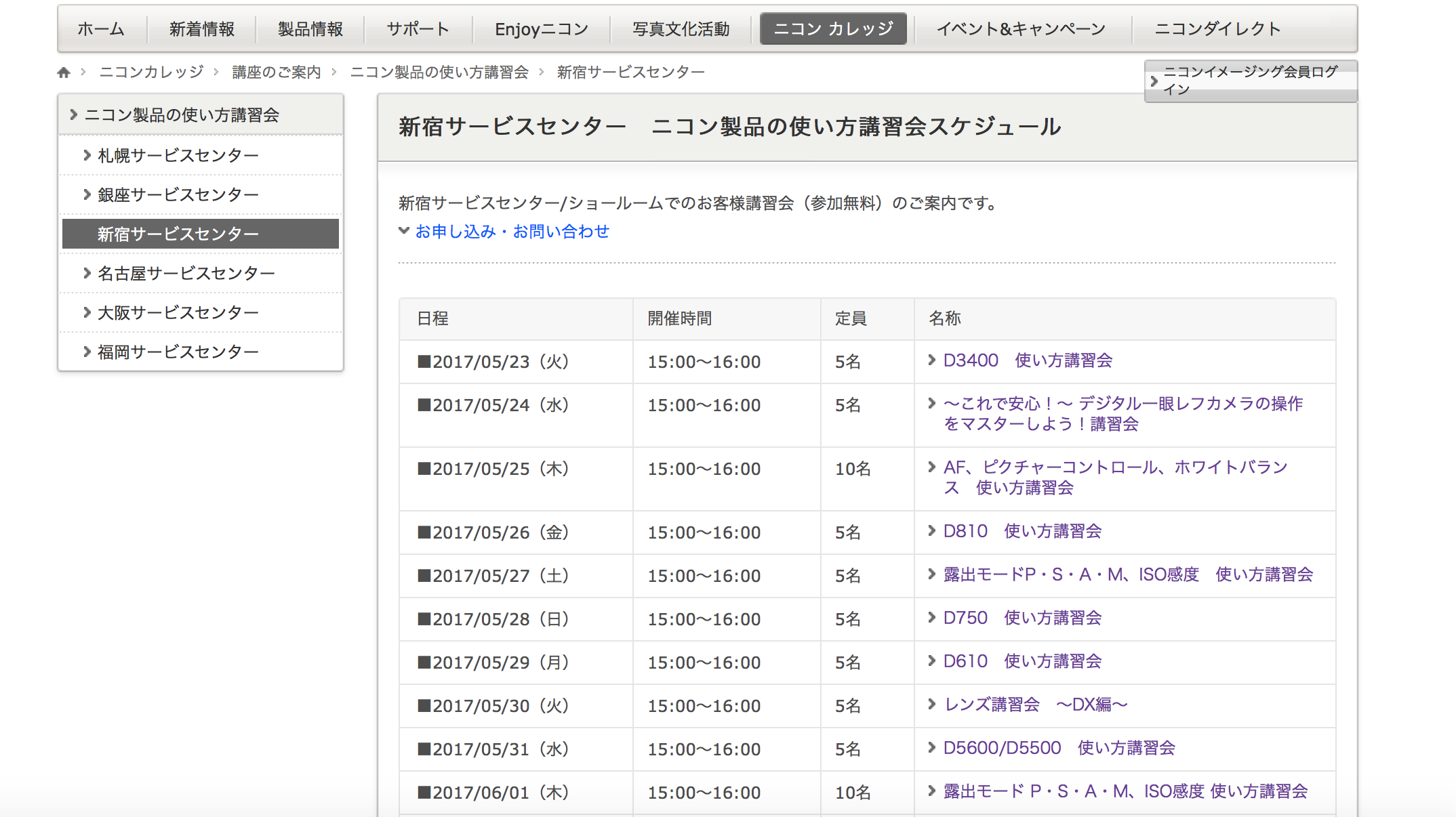This screenshot has height=817, width=1456.
Task: Select 福岡サービスセンター in sidebar
Action: pyautogui.click(x=201, y=352)
